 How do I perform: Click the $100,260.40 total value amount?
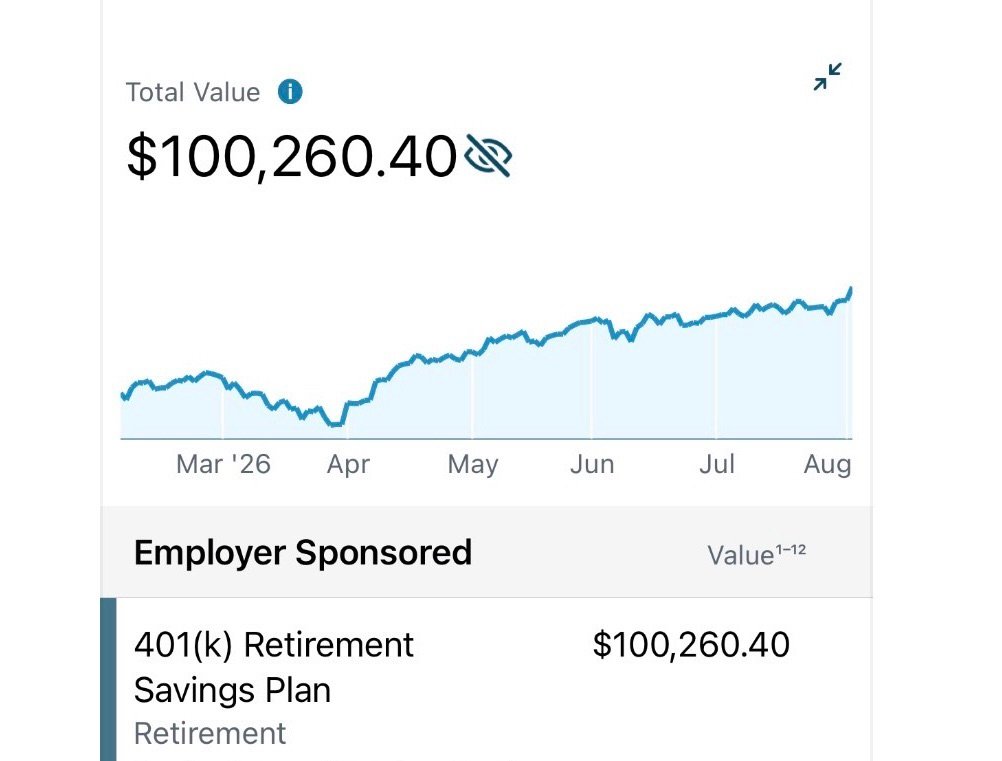pos(292,156)
